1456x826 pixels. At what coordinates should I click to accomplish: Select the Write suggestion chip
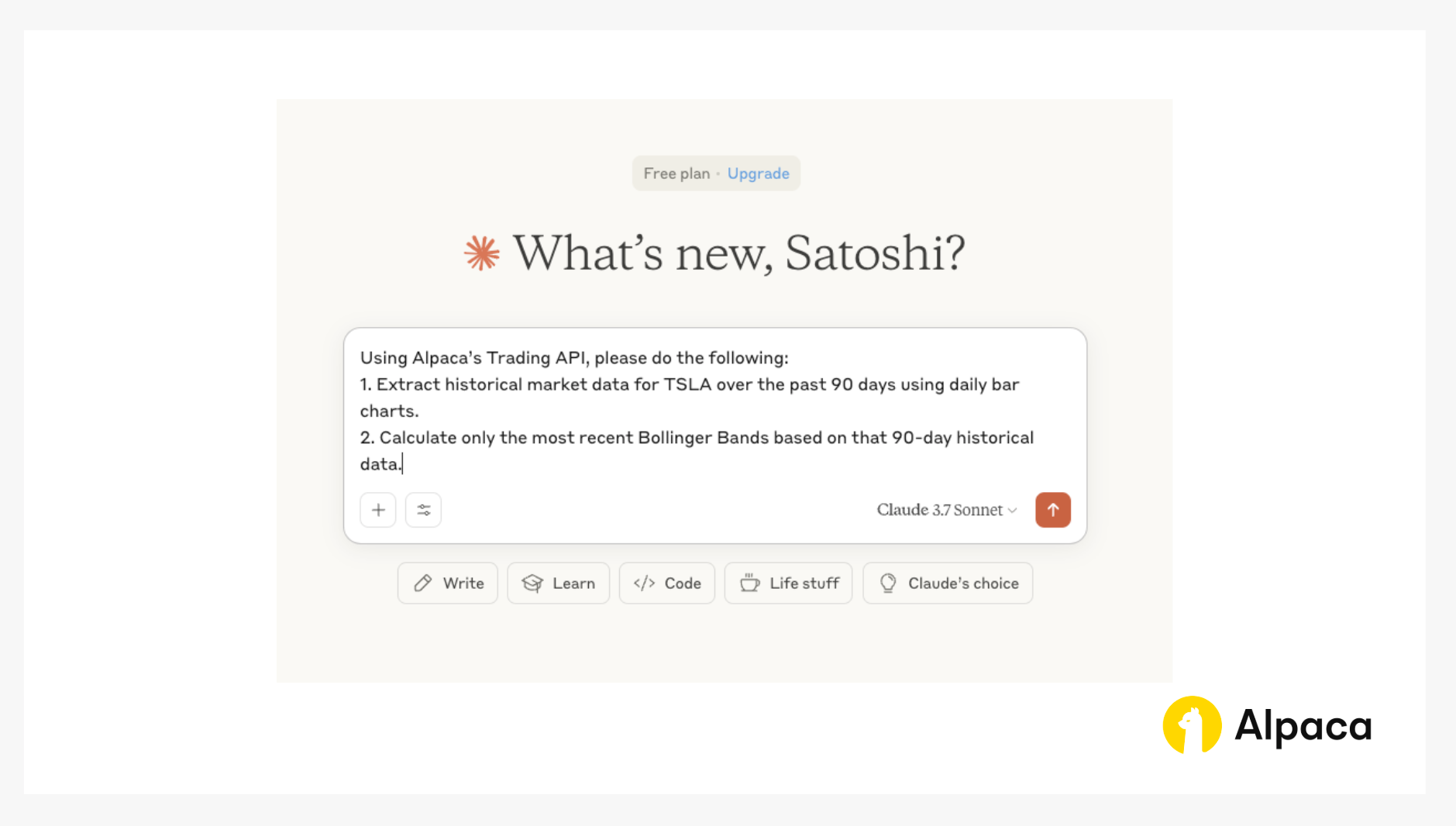[x=448, y=583]
